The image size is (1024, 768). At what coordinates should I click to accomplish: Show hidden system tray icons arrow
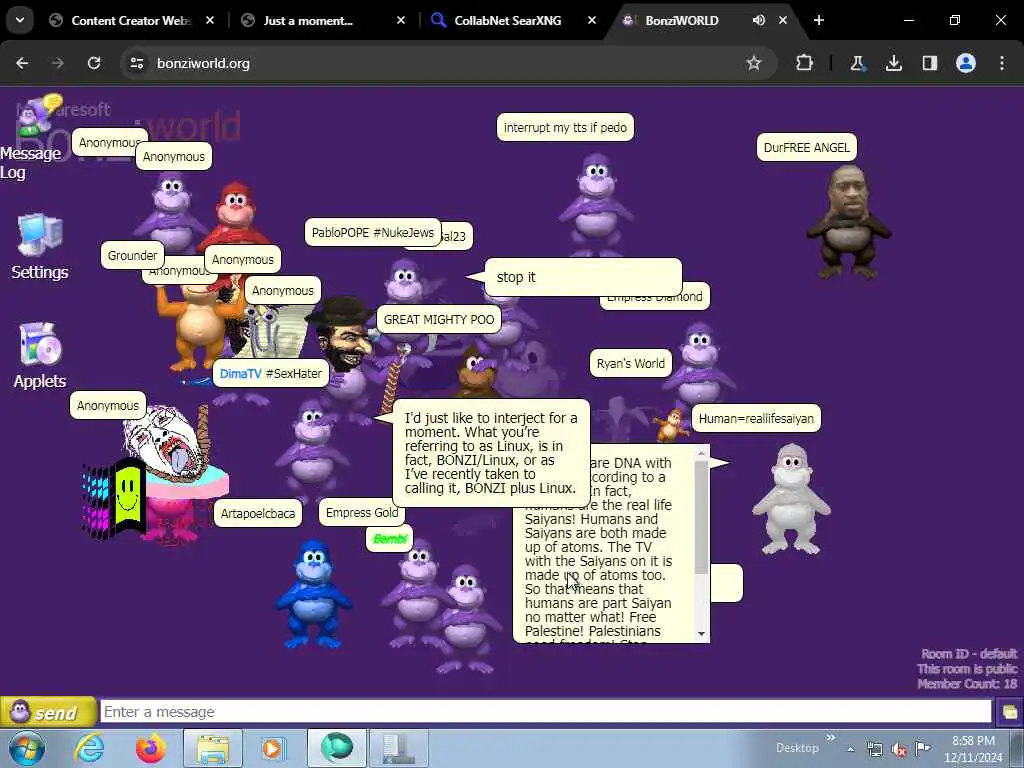tap(850, 749)
